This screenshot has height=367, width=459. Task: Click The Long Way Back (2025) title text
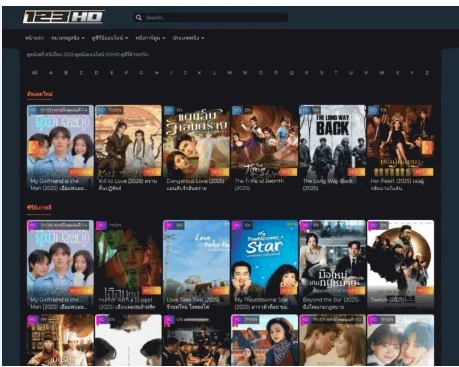click(x=328, y=184)
